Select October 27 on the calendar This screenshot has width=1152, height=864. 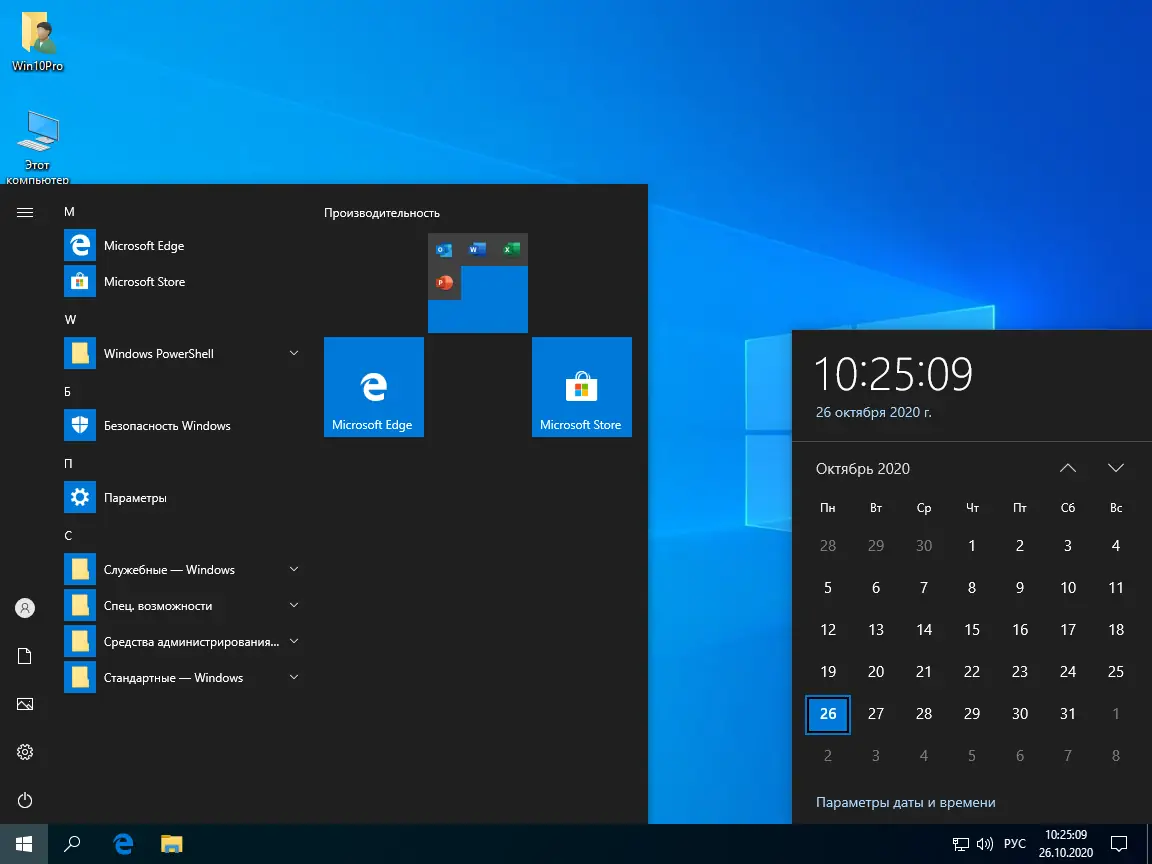[x=876, y=714]
